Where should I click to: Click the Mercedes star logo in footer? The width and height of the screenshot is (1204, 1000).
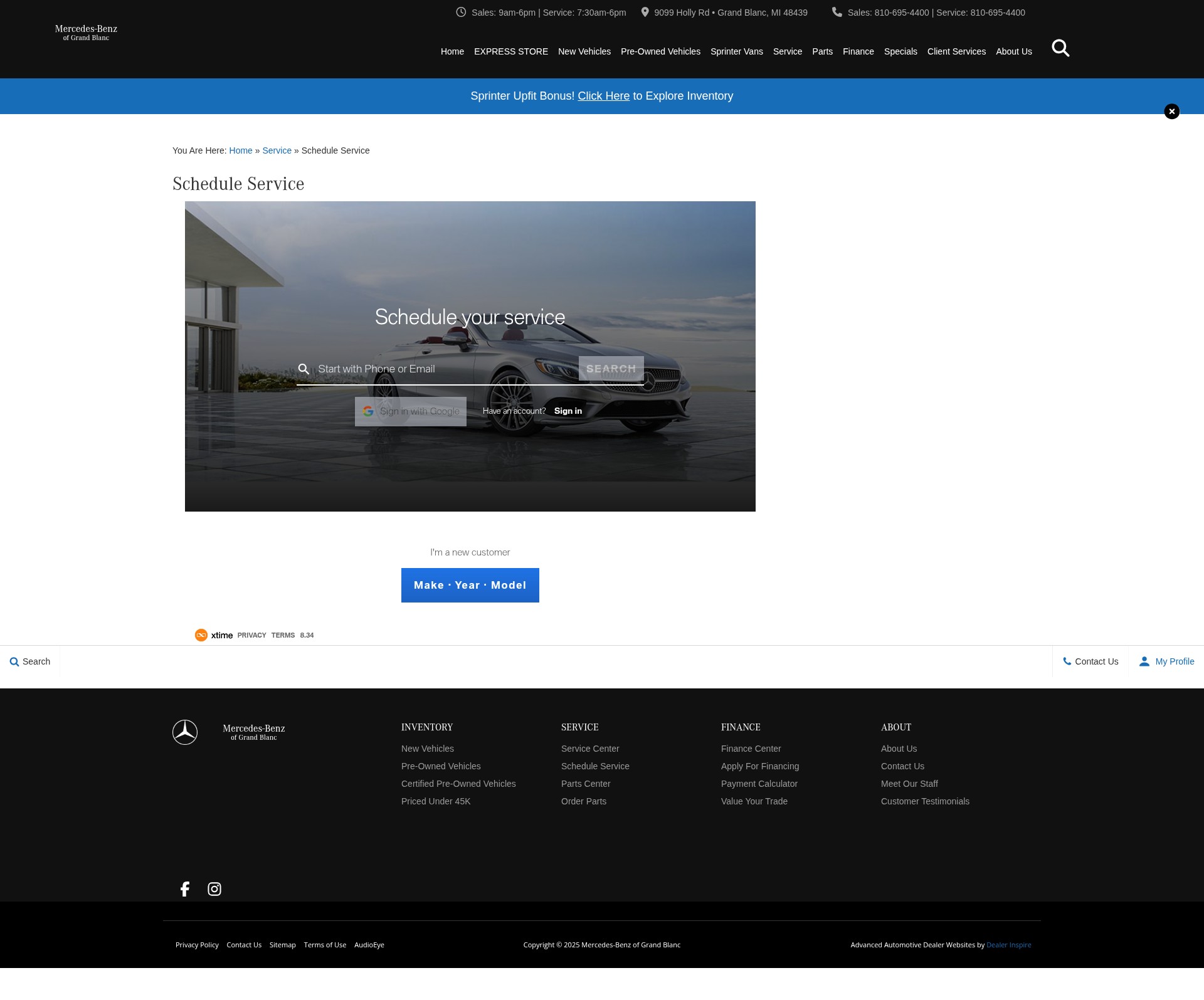click(185, 732)
